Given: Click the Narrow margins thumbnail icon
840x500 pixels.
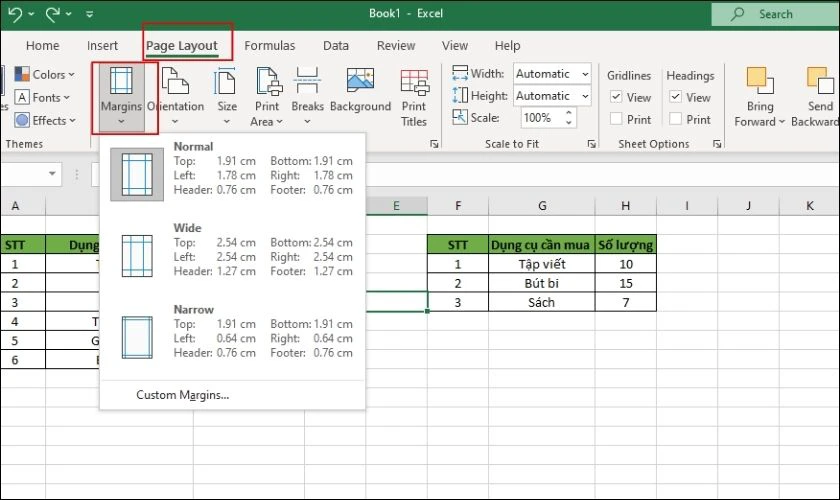Looking at the screenshot, I should (x=137, y=338).
